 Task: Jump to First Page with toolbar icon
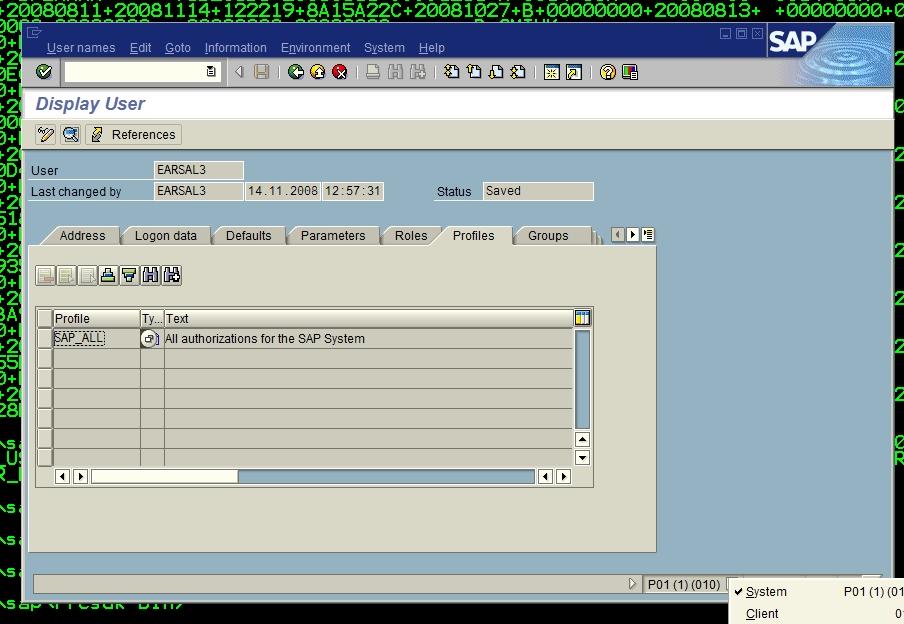click(451, 72)
